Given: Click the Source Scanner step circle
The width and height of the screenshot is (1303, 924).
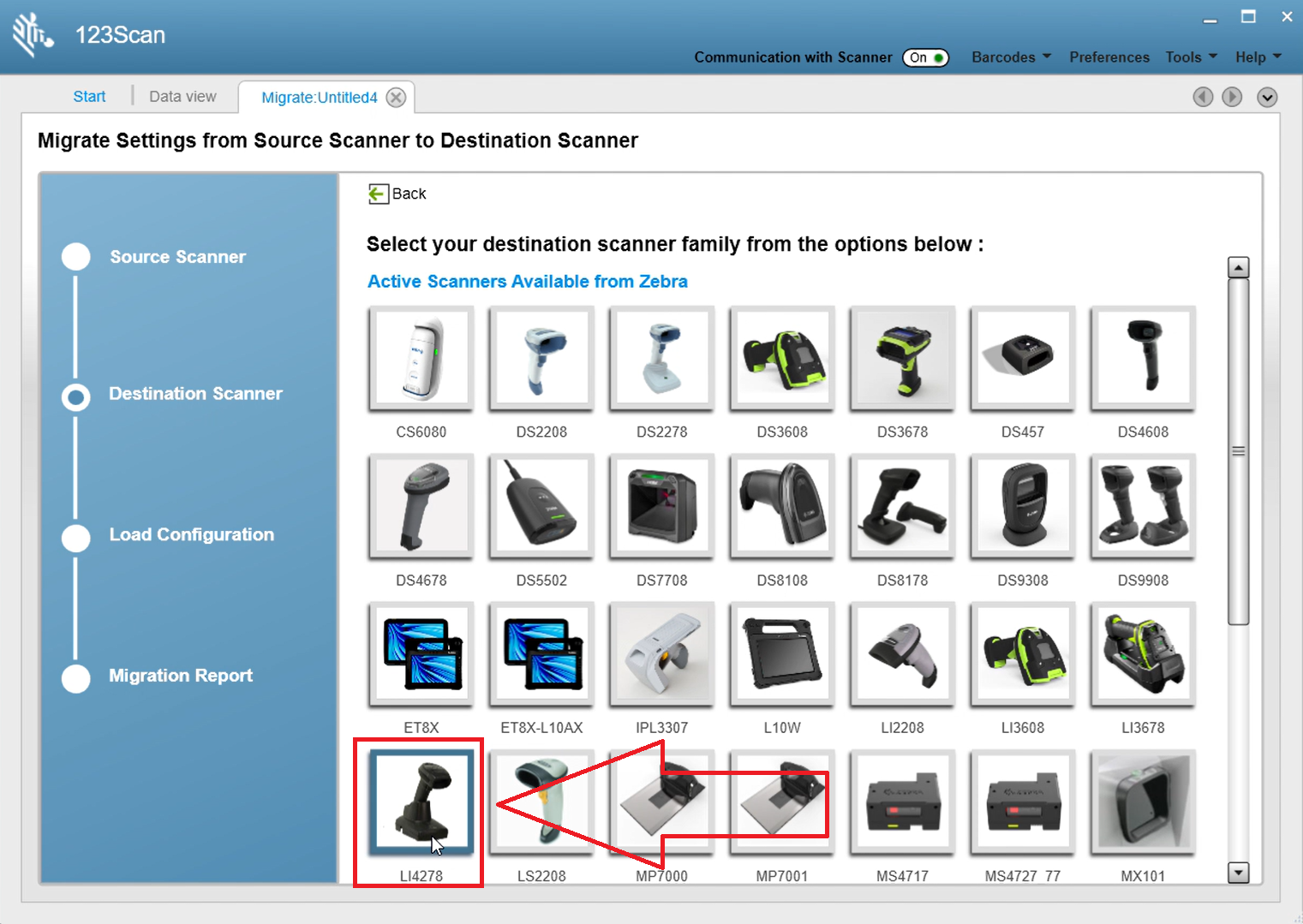Looking at the screenshot, I should [x=76, y=257].
